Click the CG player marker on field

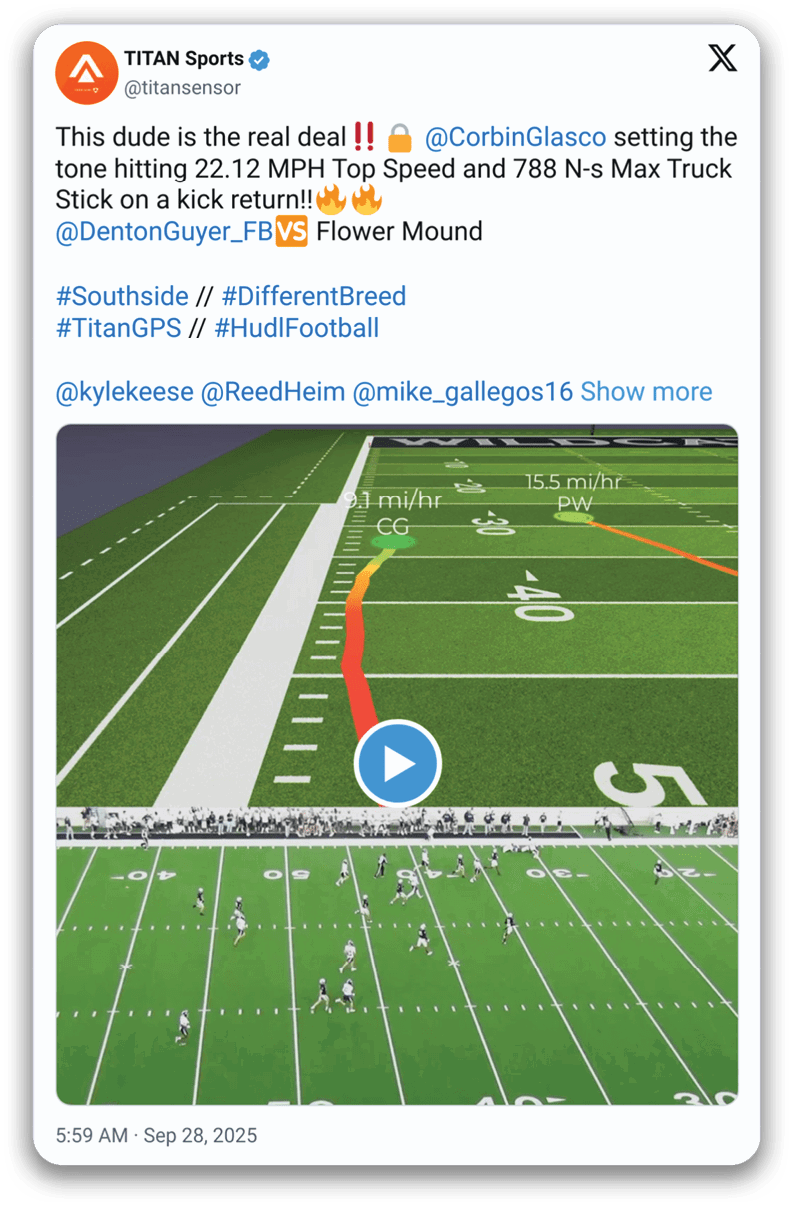click(393, 541)
